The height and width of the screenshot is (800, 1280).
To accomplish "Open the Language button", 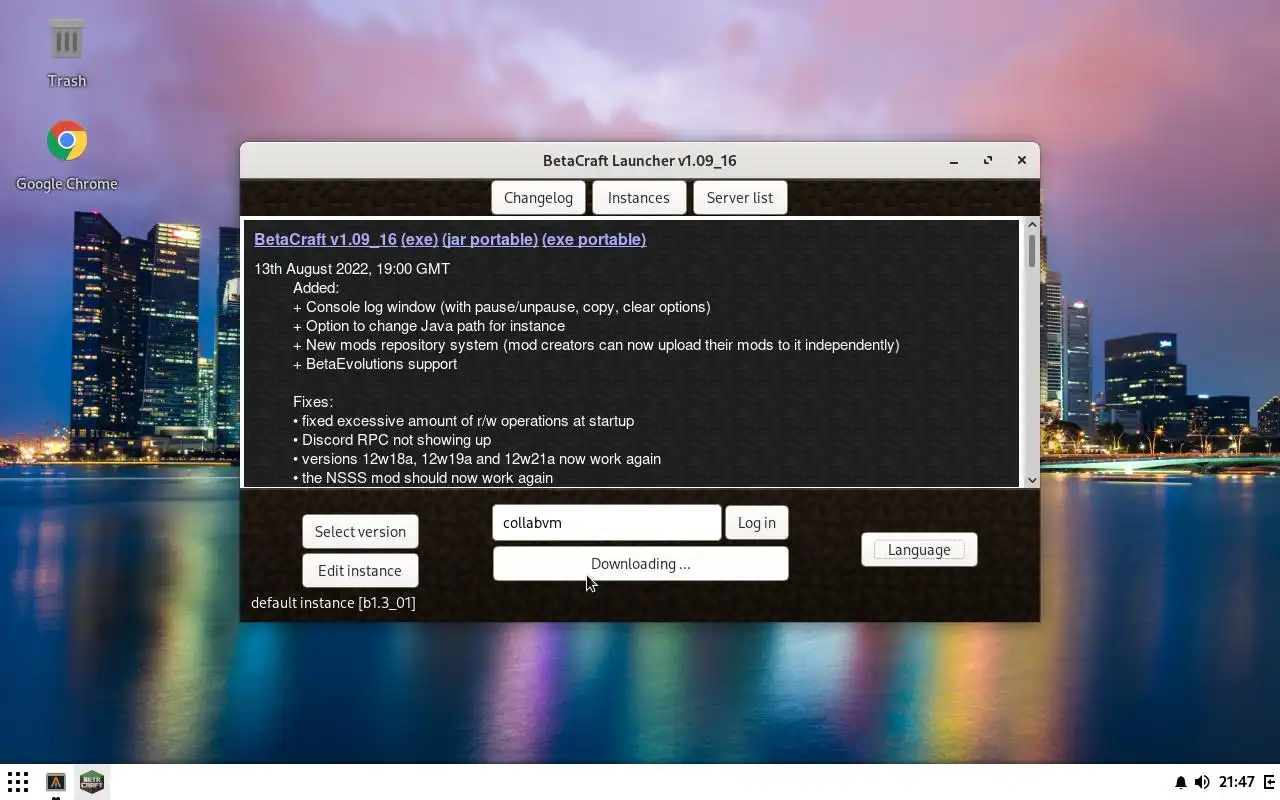I will tap(919, 549).
